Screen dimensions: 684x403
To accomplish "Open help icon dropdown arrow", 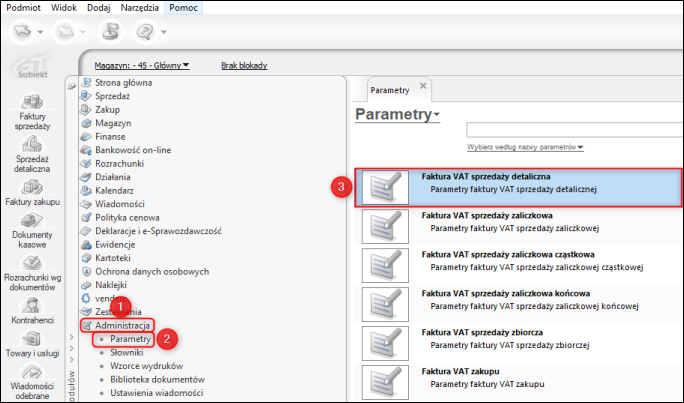I will pyautogui.click(x=164, y=32).
